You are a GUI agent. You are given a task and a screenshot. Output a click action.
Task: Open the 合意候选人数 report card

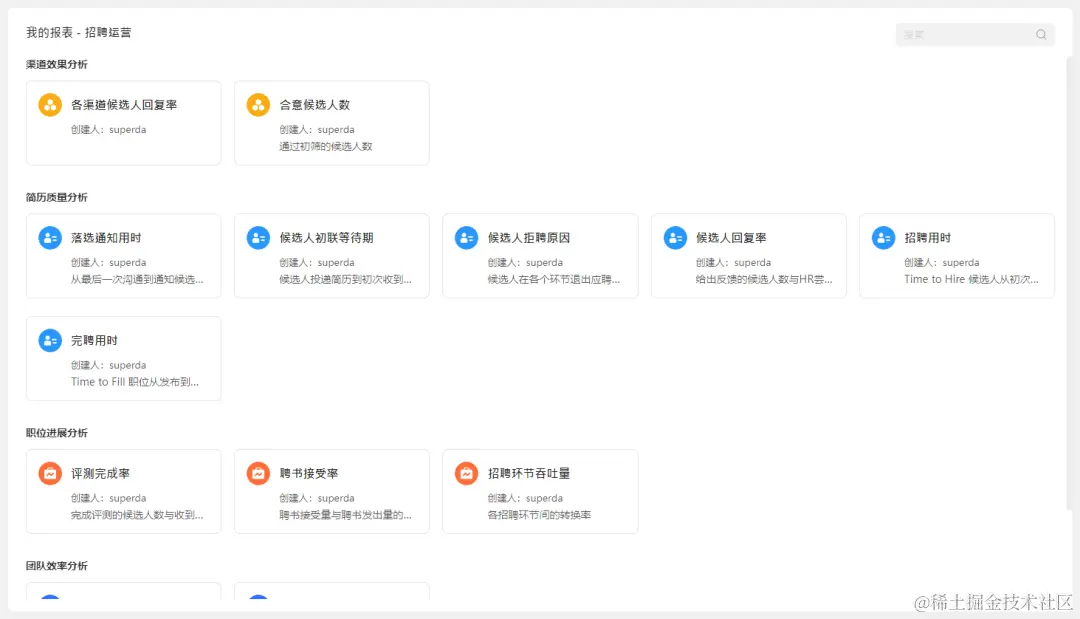coord(331,122)
